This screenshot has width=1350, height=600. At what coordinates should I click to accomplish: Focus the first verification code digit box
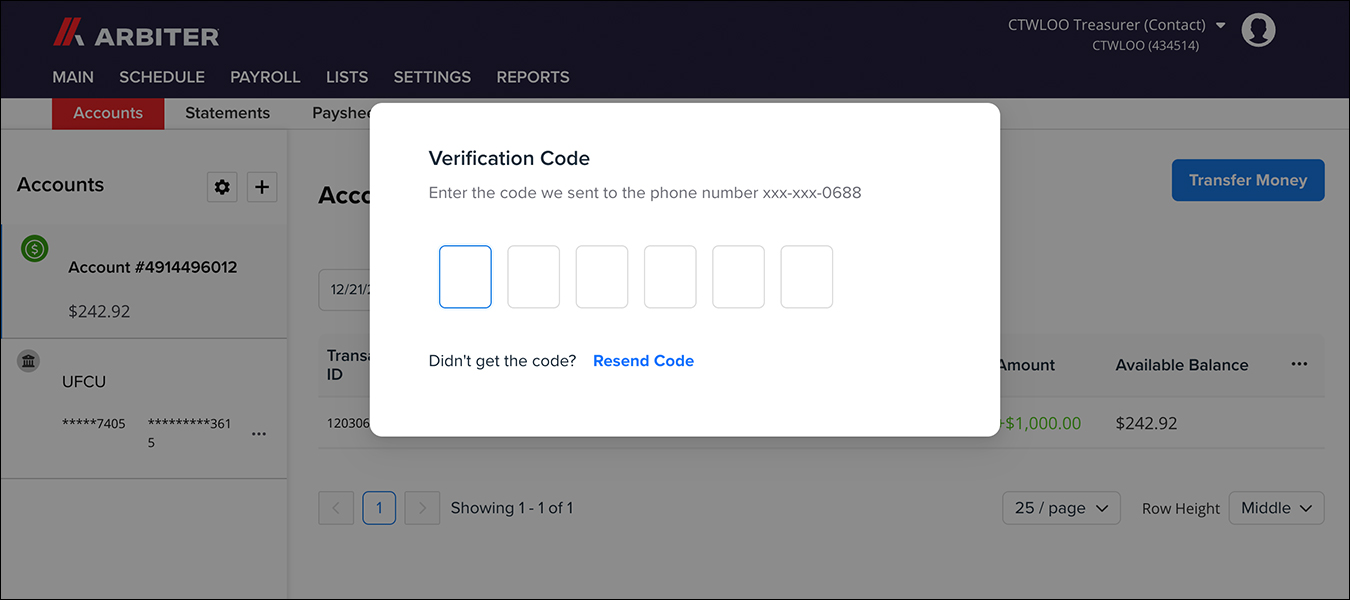coord(465,277)
